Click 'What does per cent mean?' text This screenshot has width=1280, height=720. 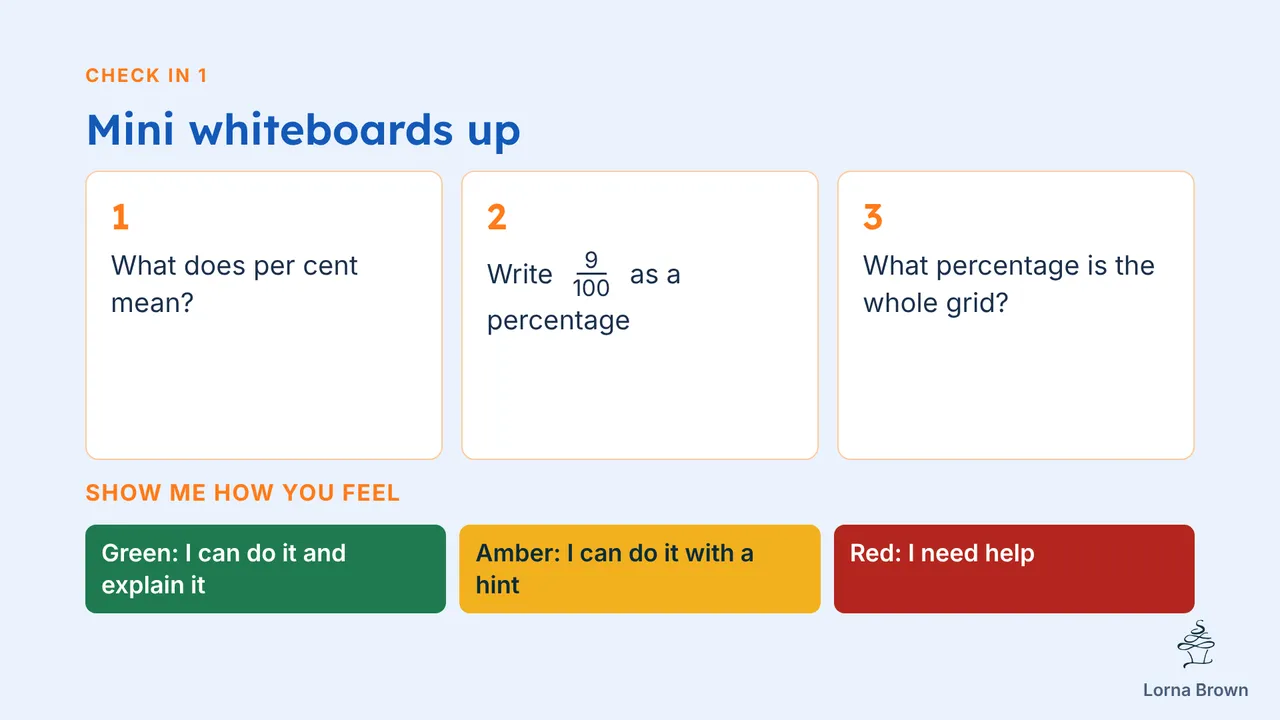pos(234,284)
